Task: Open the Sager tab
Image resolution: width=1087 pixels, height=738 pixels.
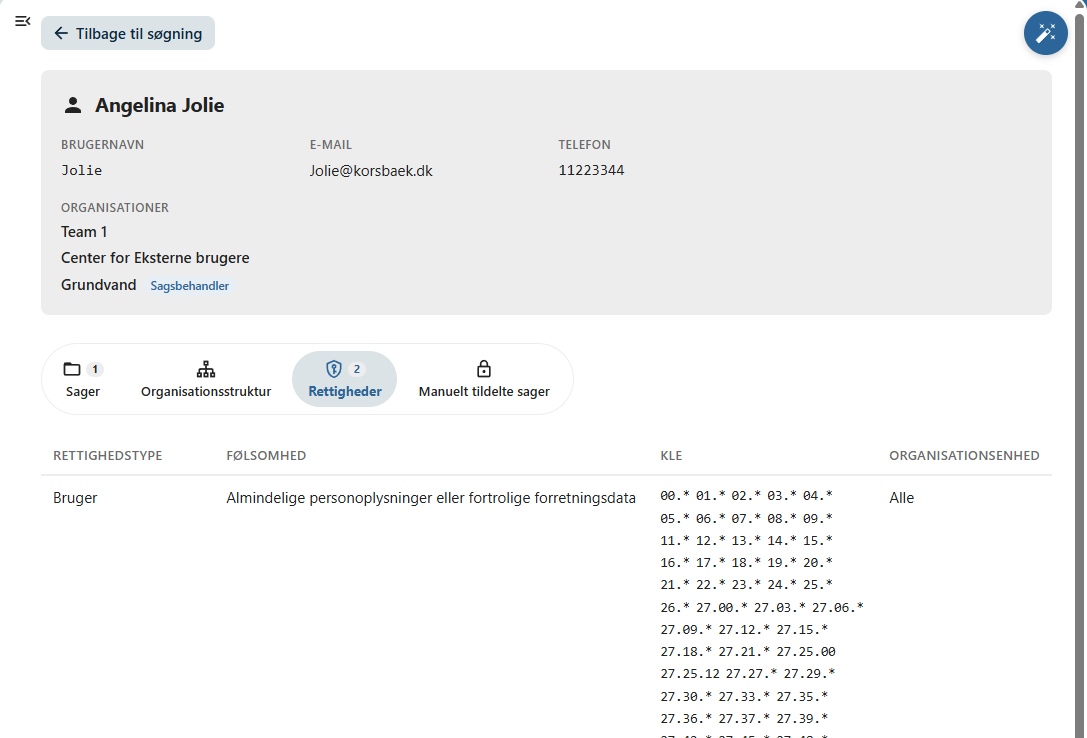Action: coord(83,379)
